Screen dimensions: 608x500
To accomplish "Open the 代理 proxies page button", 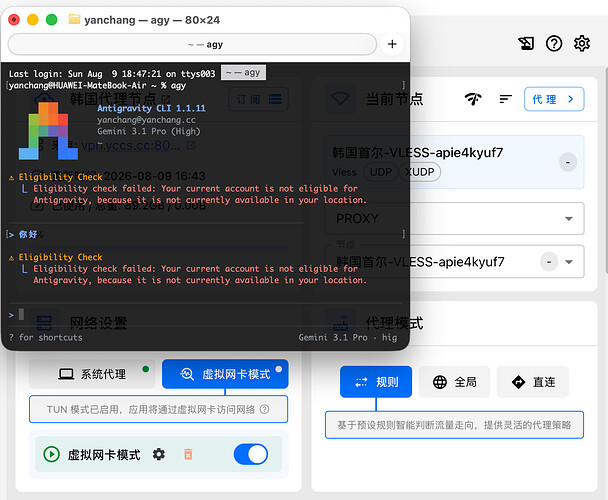I will click(x=554, y=99).
